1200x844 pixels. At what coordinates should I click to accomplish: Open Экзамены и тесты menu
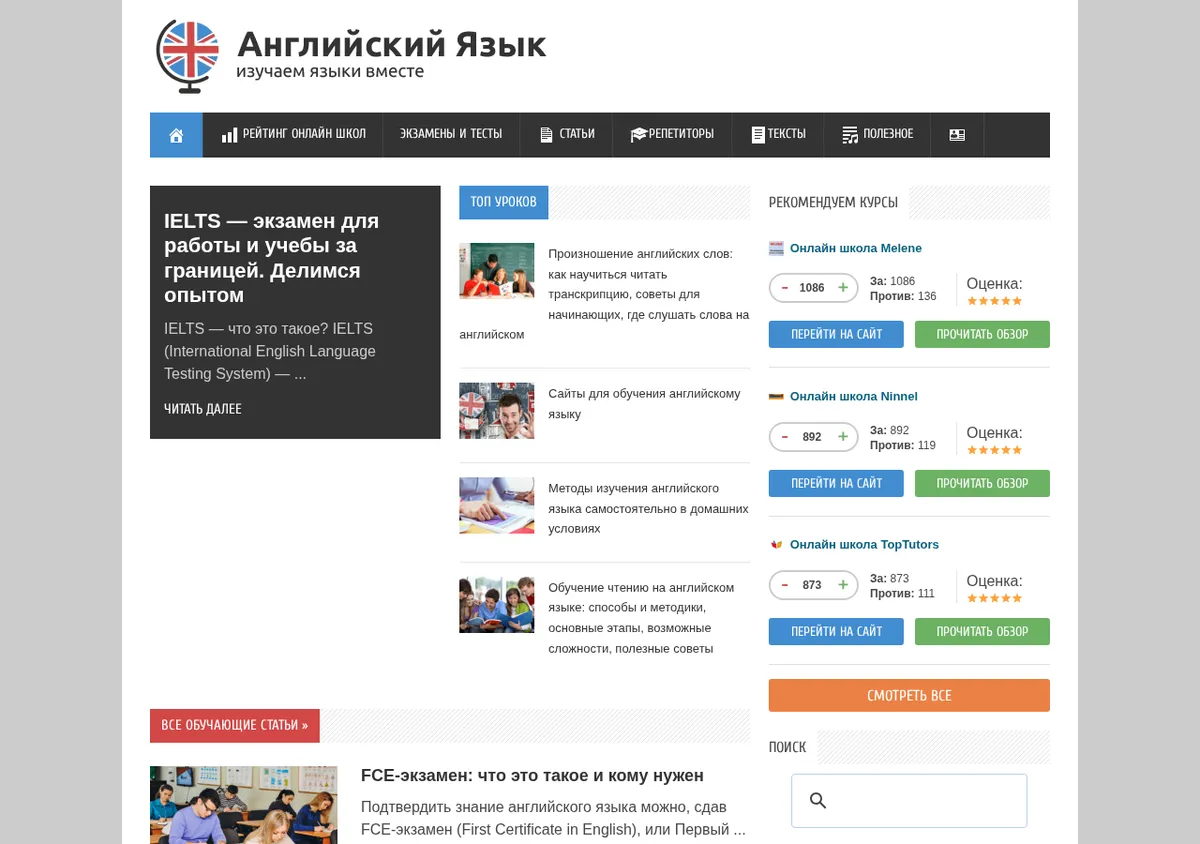[x=451, y=135]
